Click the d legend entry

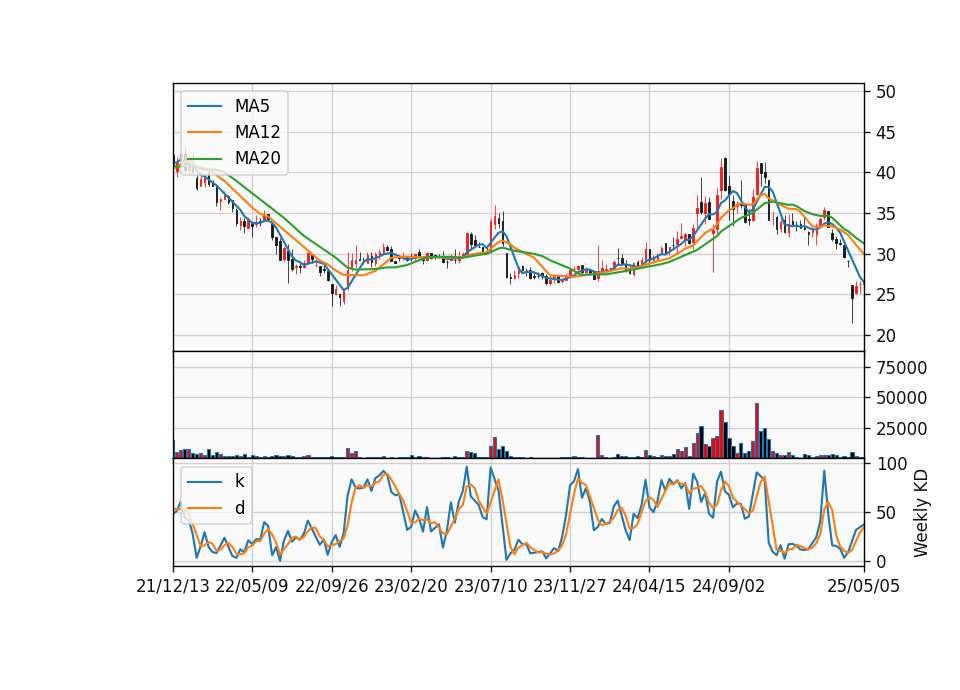(x=216, y=508)
